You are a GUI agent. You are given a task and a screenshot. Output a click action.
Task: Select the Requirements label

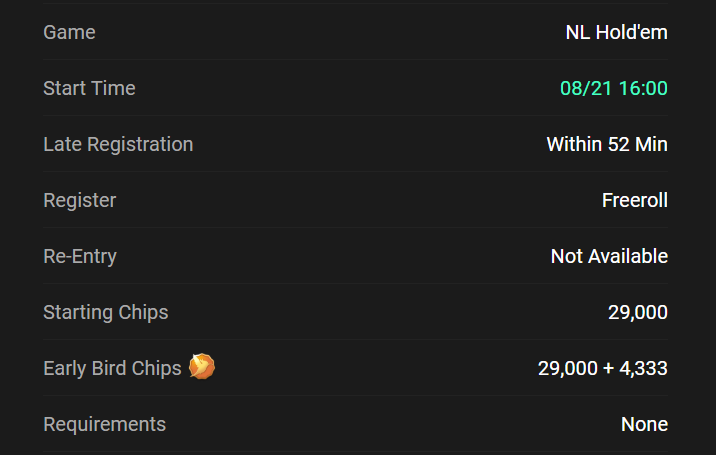[x=105, y=424]
